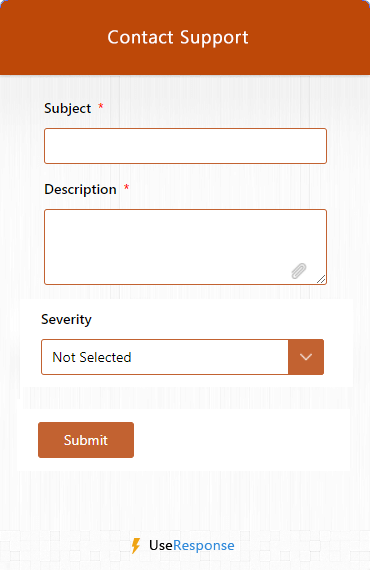
Task: Click the Description field label
Action: point(80,189)
